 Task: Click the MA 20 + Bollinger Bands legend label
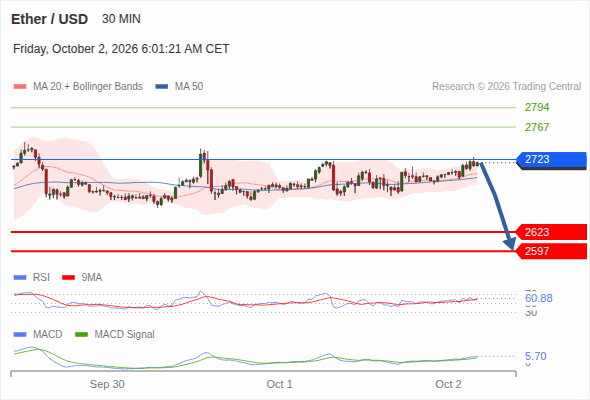(88, 87)
